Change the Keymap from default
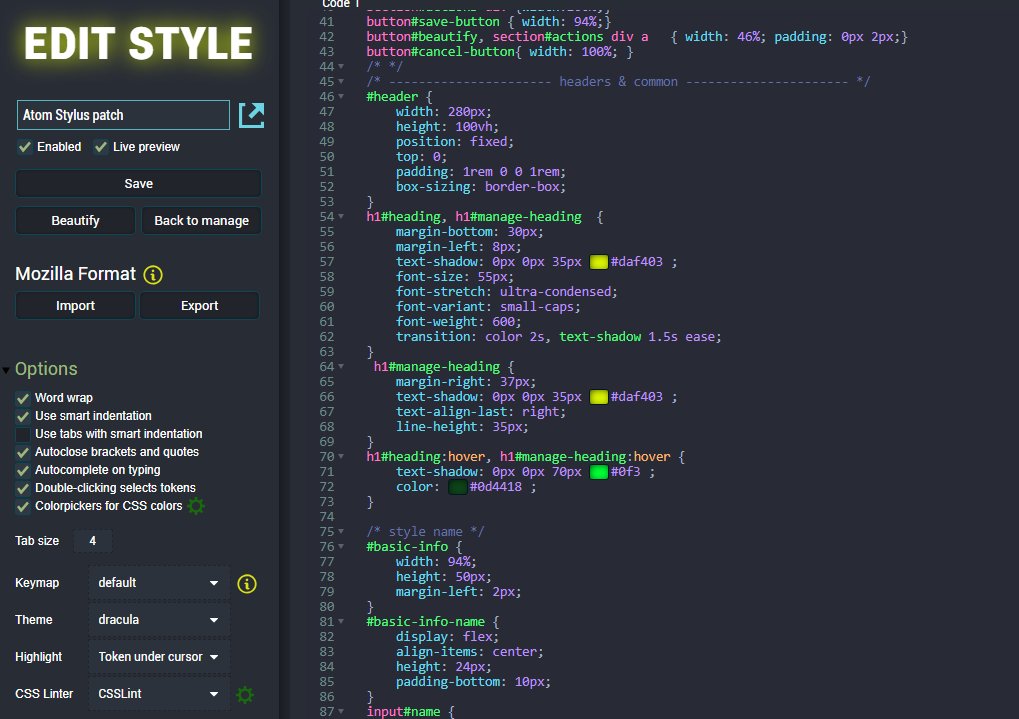The height and width of the screenshot is (719, 1019). pyautogui.click(x=158, y=583)
